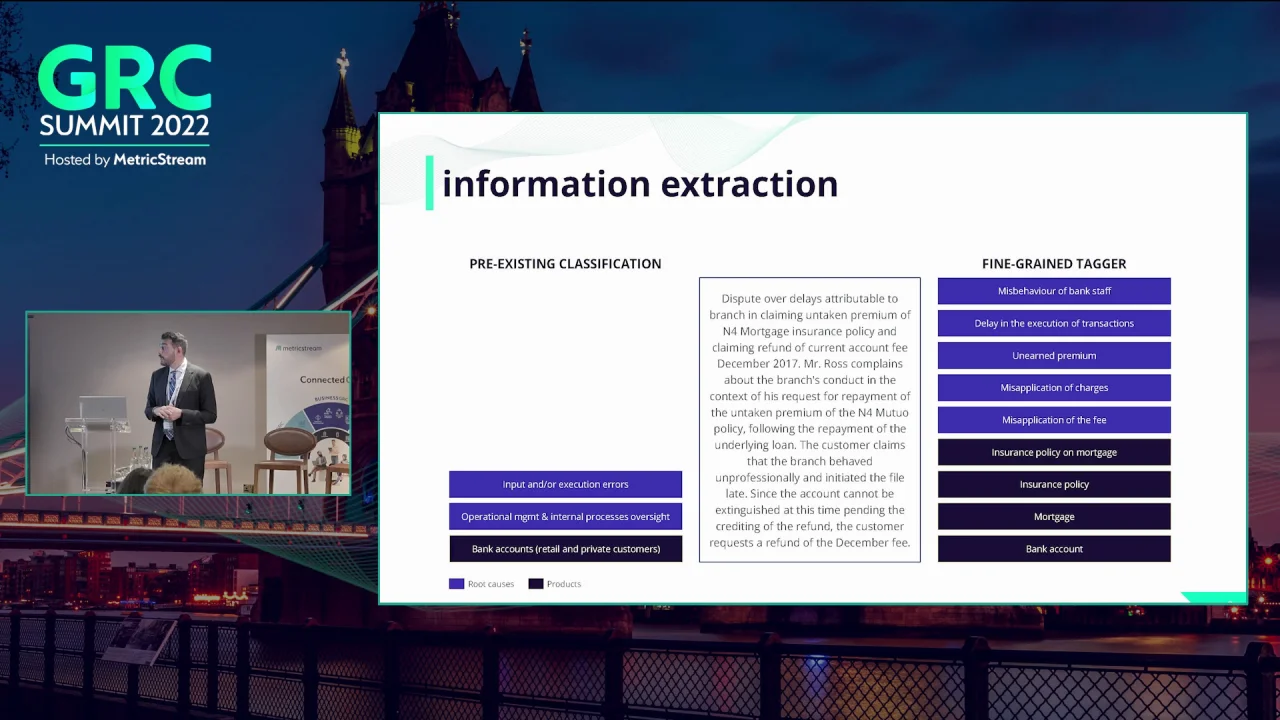Choose the 'Misapplication of charges' tag
The width and height of the screenshot is (1280, 720).
point(1054,388)
